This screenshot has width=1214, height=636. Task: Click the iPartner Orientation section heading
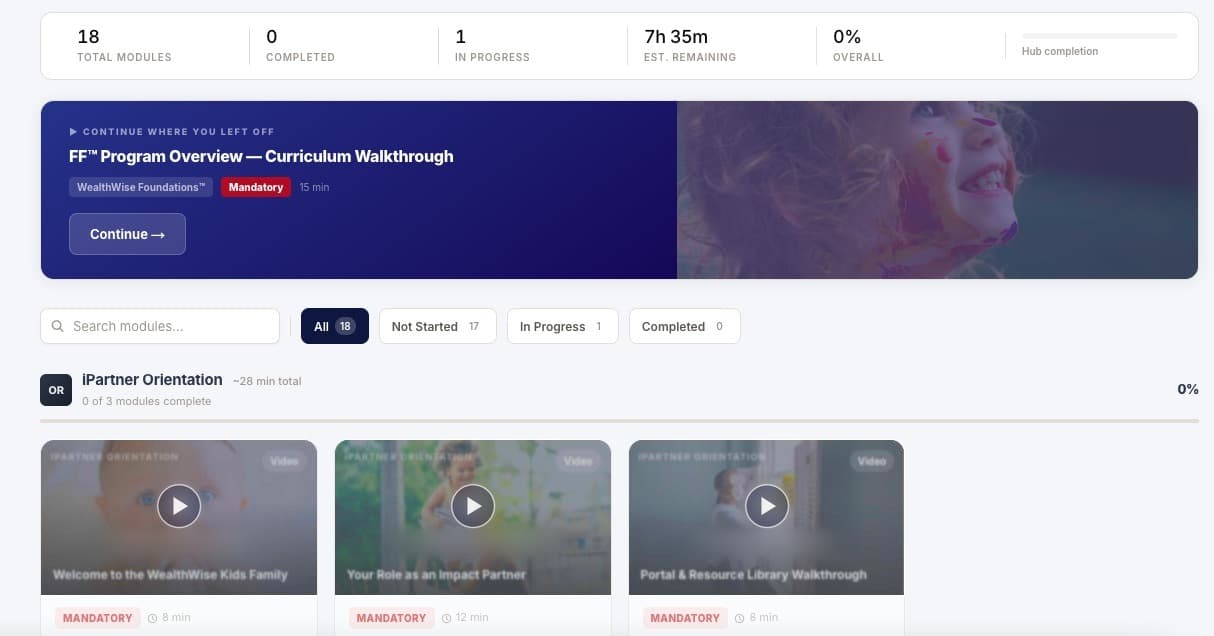click(152, 380)
